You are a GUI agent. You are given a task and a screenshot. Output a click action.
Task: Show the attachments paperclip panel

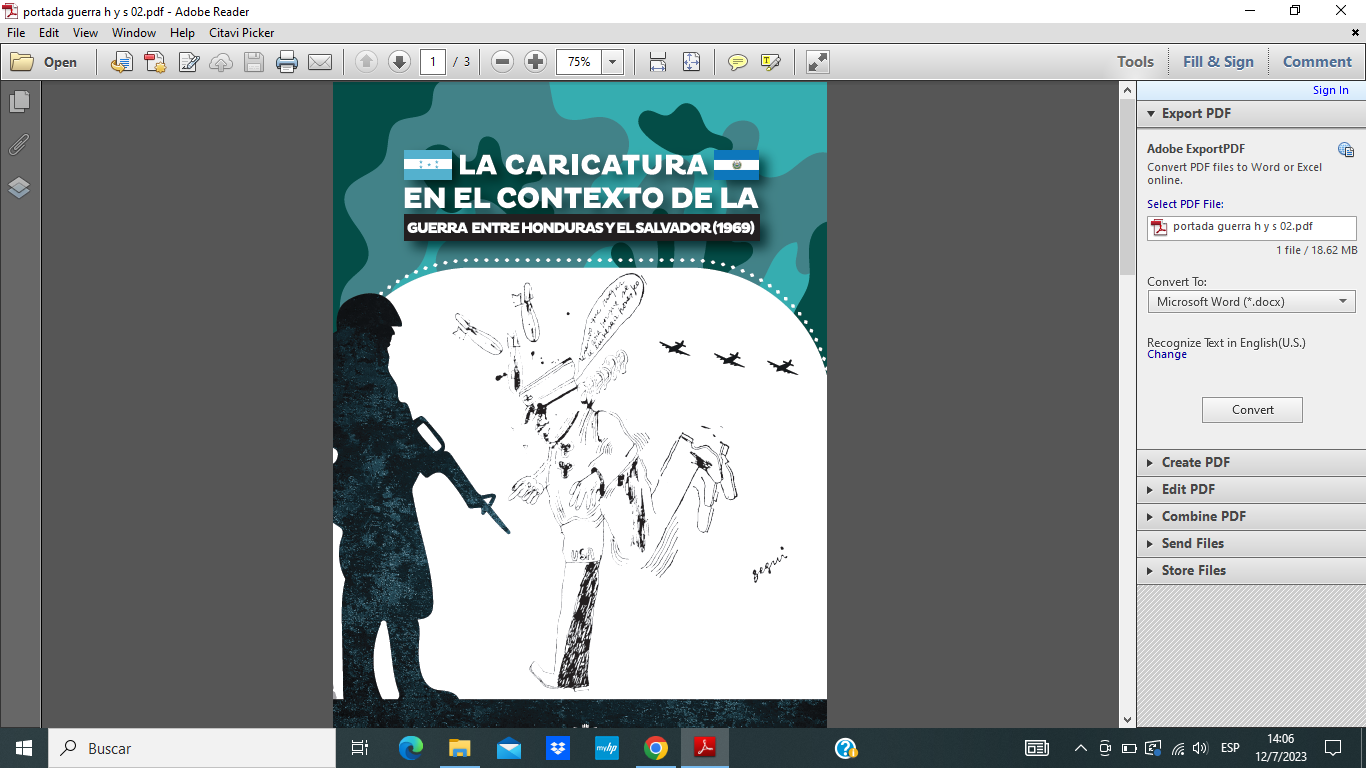tap(19, 145)
